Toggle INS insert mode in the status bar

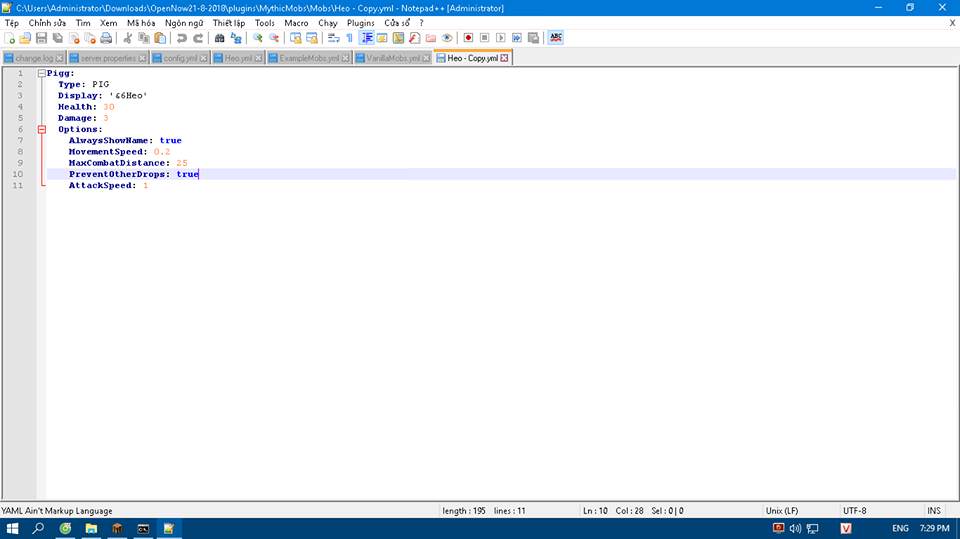point(933,511)
